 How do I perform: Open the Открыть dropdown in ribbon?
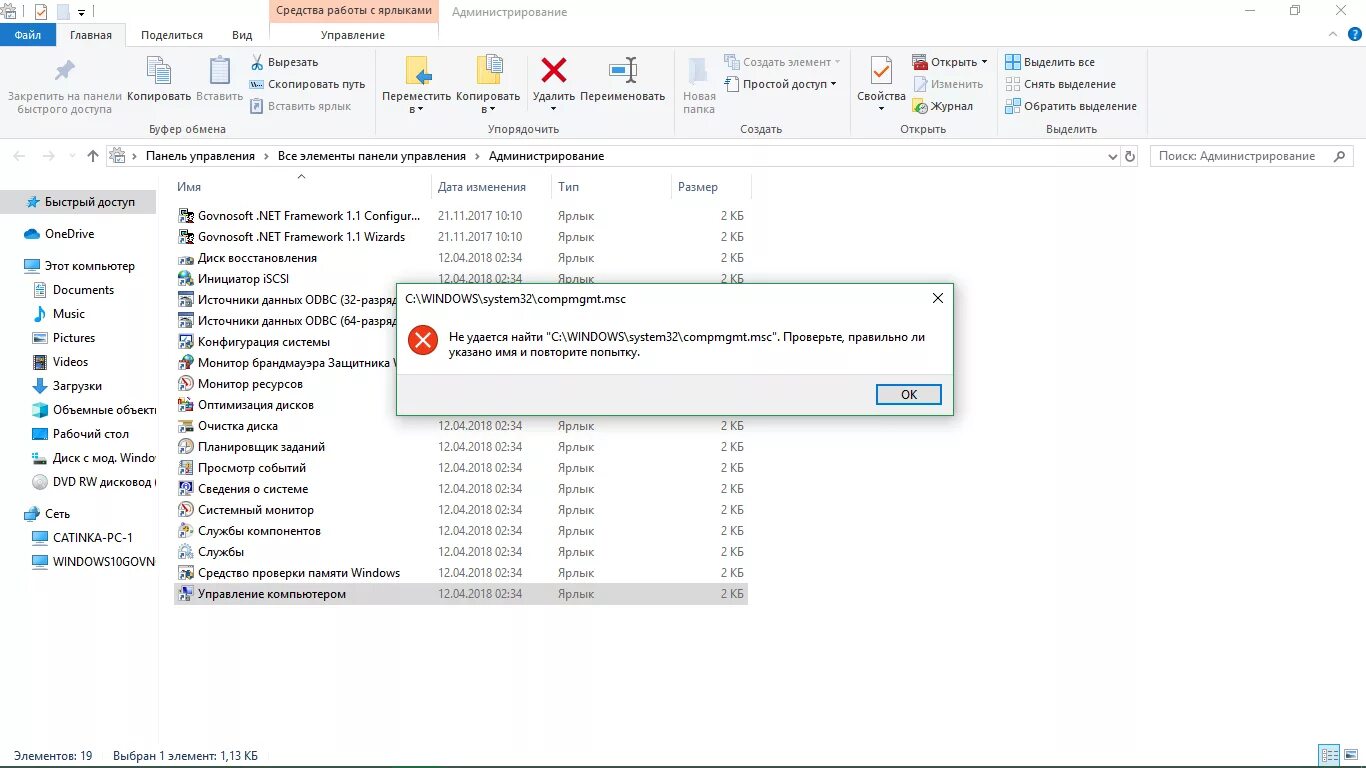click(950, 62)
